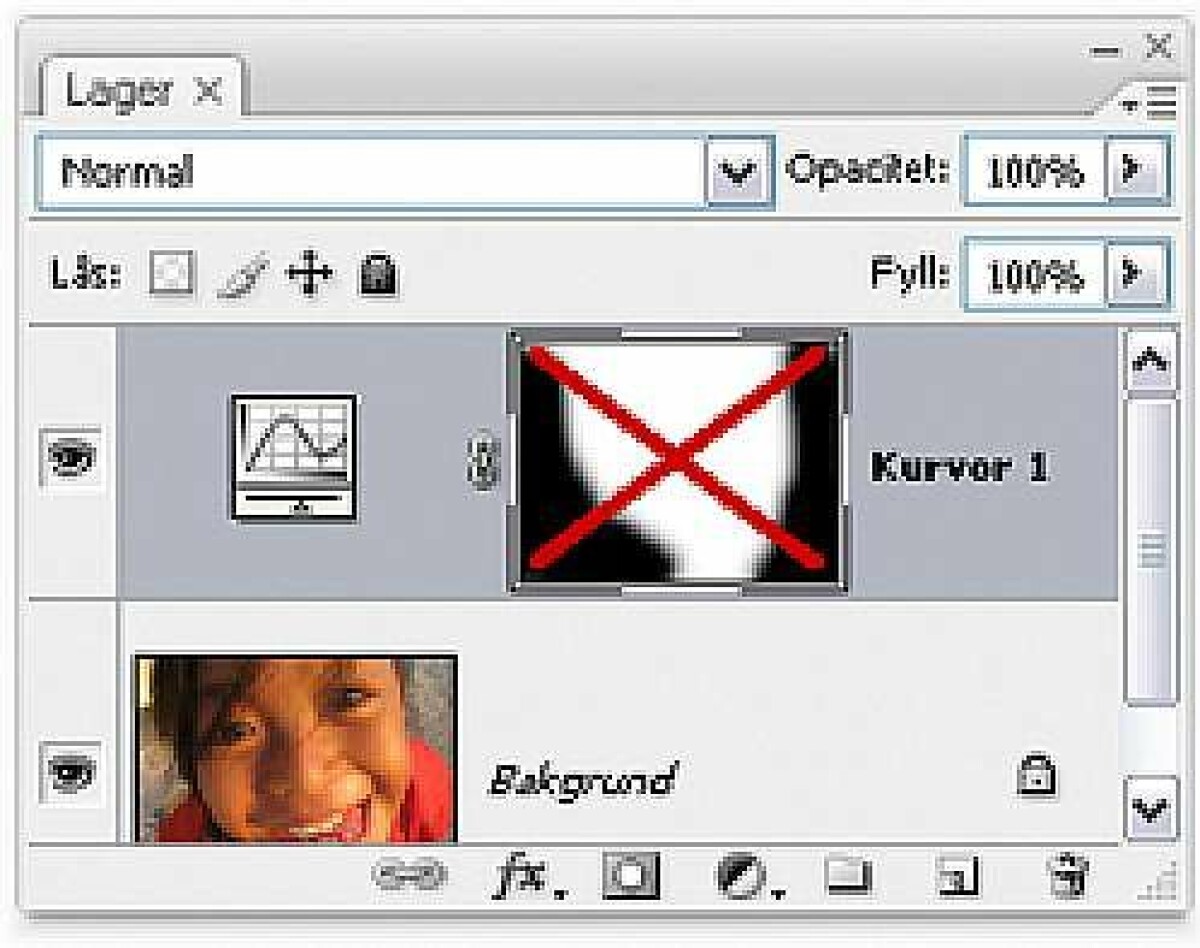This screenshot has height=948, width=1200.
Task: Create a new layer
Action: (x=959, y=878)
